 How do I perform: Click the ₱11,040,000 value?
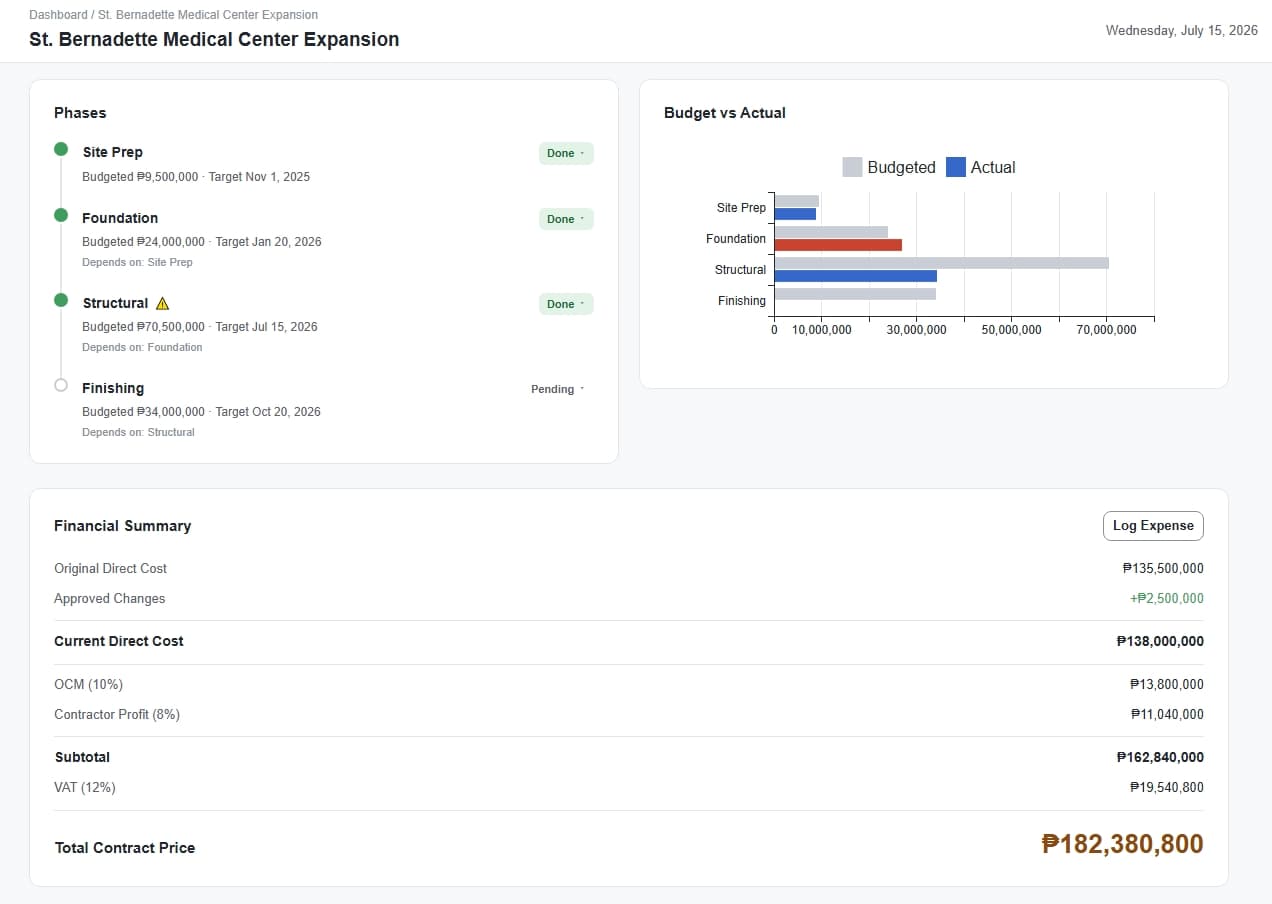1167,714
